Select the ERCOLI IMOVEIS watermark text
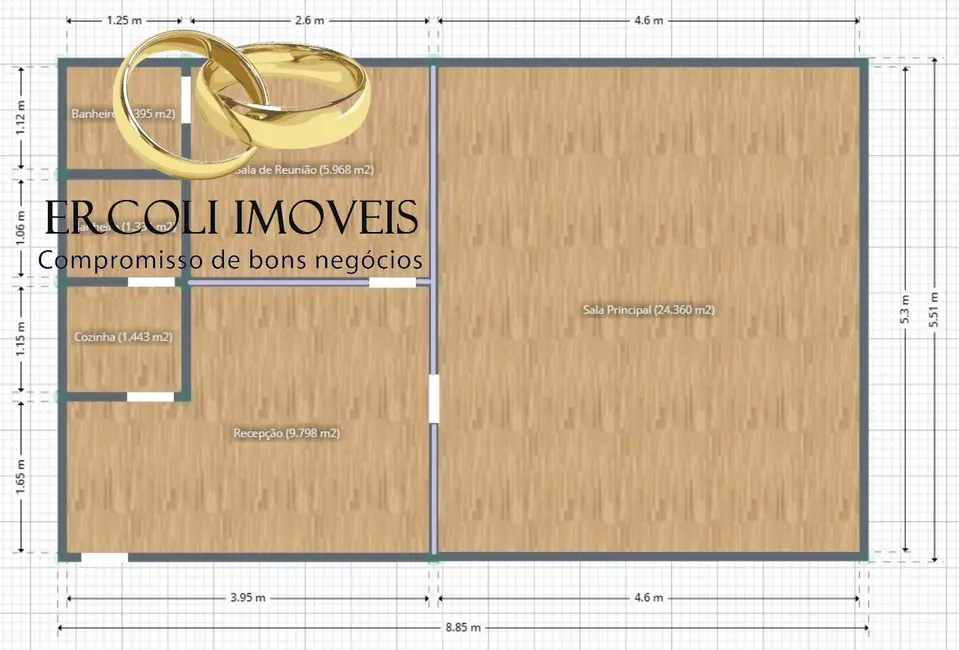This screenshot has width=959, height=650. click(x=232, y=218)
